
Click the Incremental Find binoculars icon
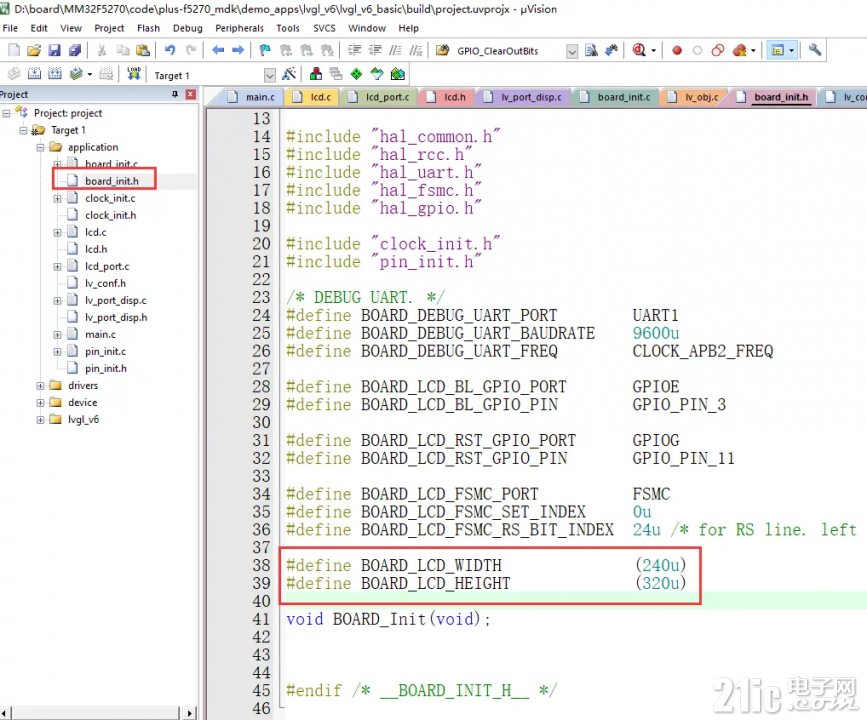click(x=611, y=50)
